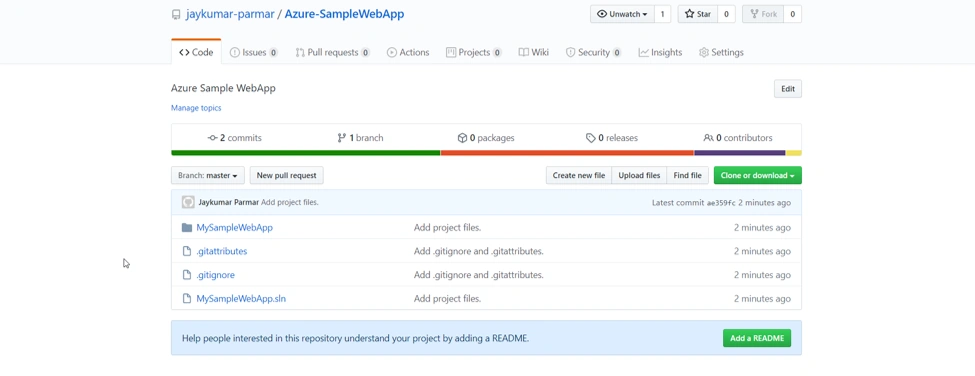Open the 0 releases link
Screen dimensions: 975x376
click(x=612, y=138)
